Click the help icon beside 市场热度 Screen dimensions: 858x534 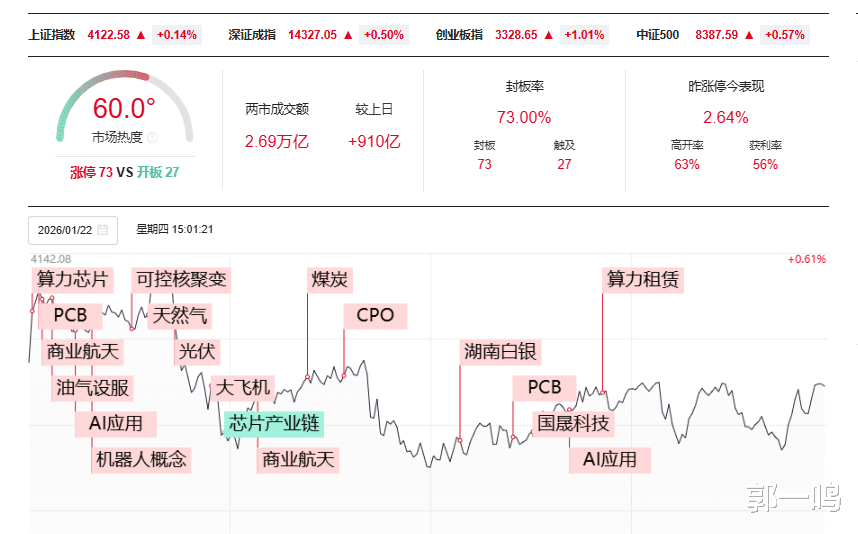coord(153,137)
